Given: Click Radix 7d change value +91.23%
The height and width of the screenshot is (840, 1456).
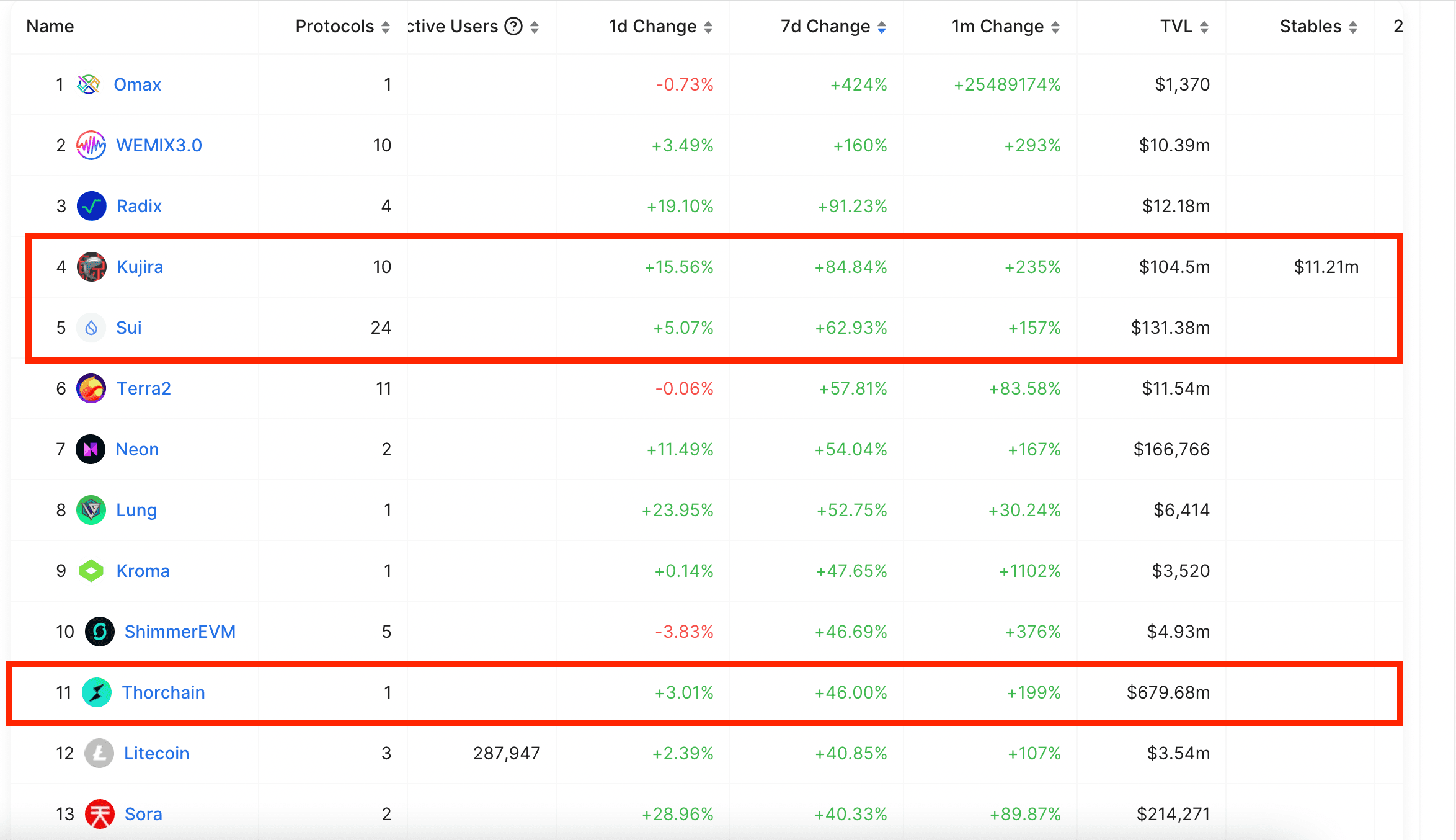Looking at the screenshot, I should (x=852, y=206).
